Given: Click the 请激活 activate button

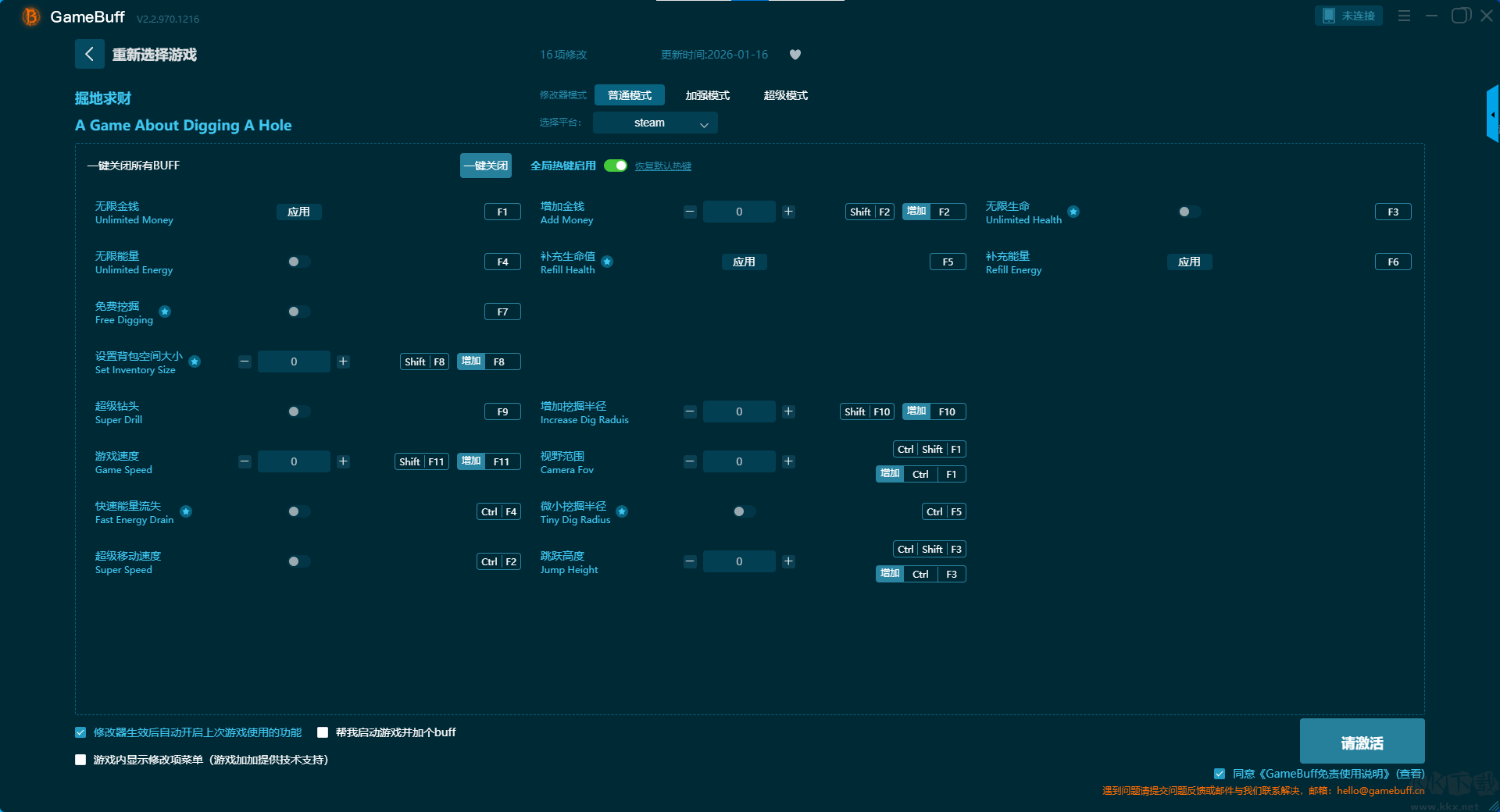Looking at the screenshot, I should (1362, 742).
